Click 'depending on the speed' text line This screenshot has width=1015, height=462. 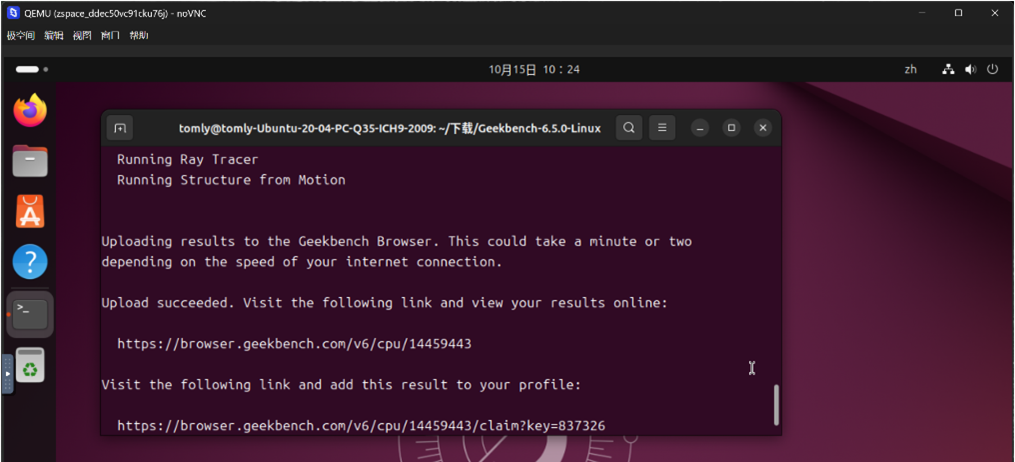302,262
